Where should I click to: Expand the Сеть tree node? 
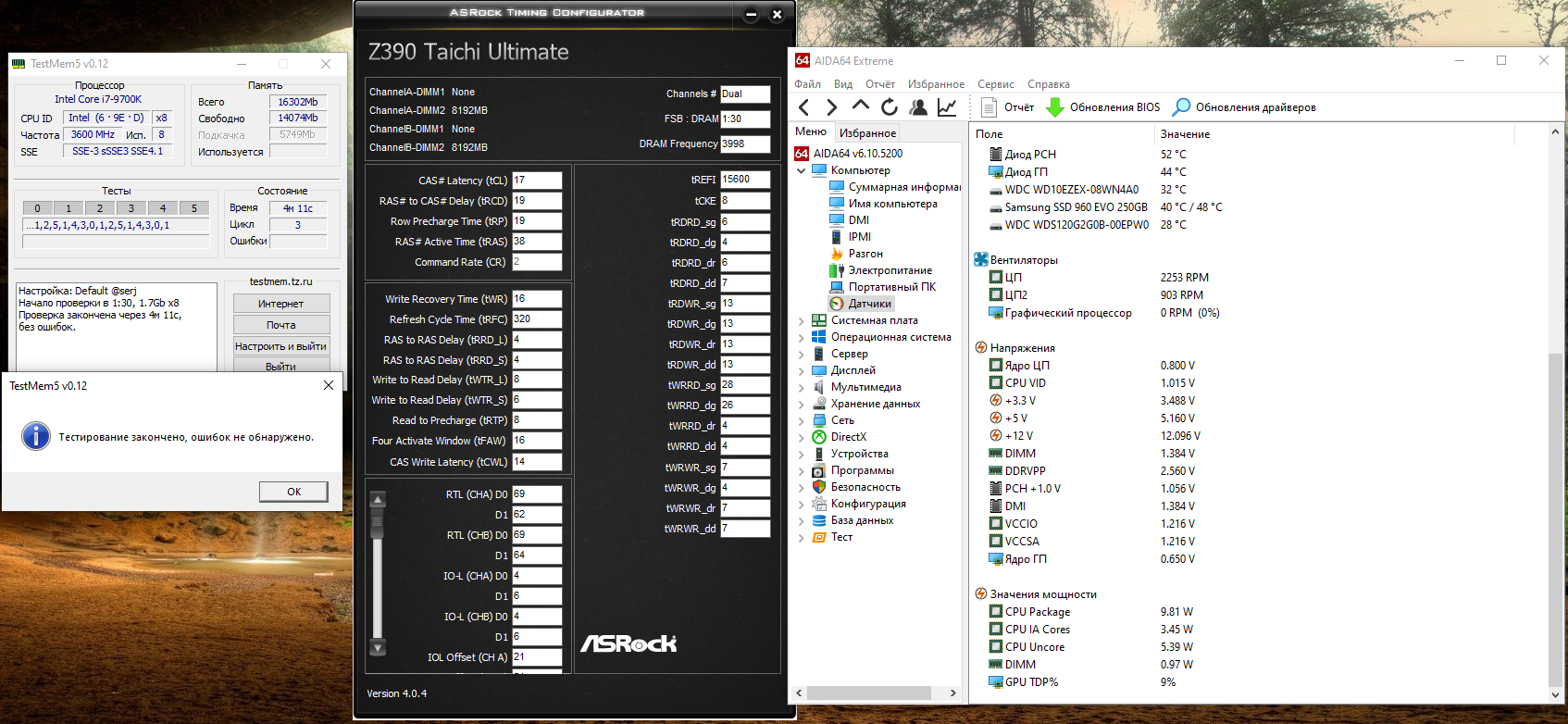802,420
